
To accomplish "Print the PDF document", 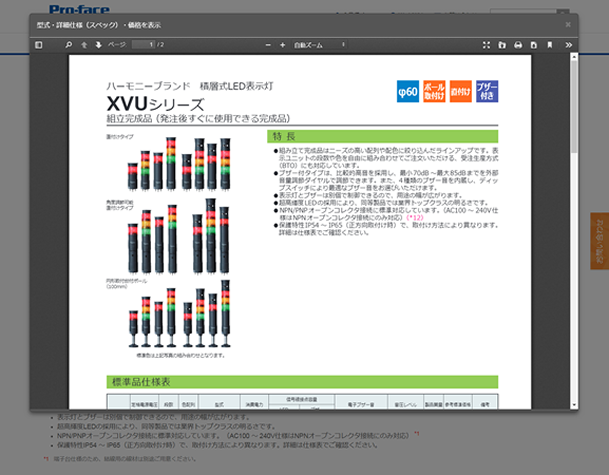I will click(x=518, y=45).
